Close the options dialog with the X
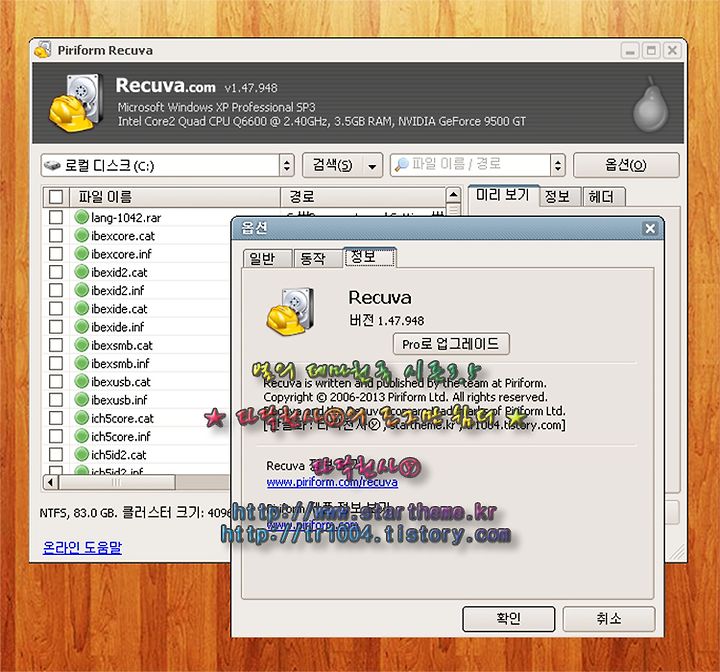Image resolution: width=720 pixels, height=672 pixels. pyautogui.click(x=650, y=228)
